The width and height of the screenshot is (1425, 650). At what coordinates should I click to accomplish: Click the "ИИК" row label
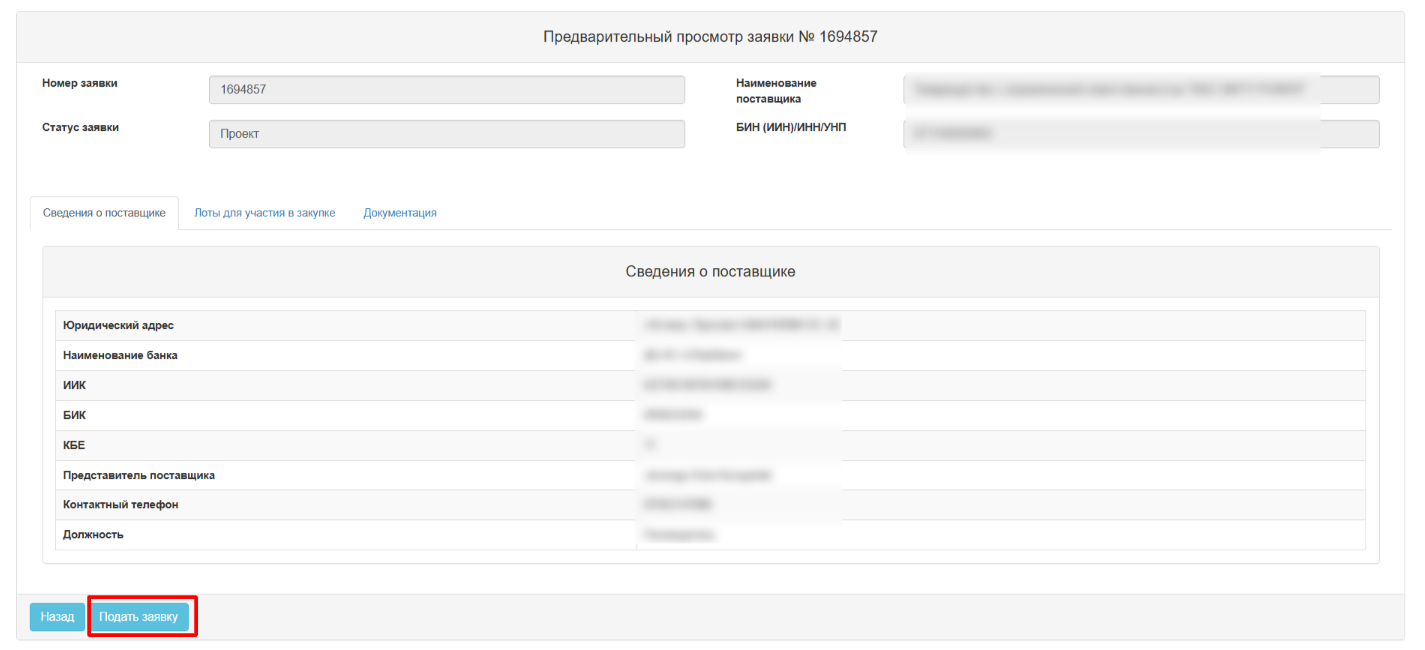(x=75, y=385)
